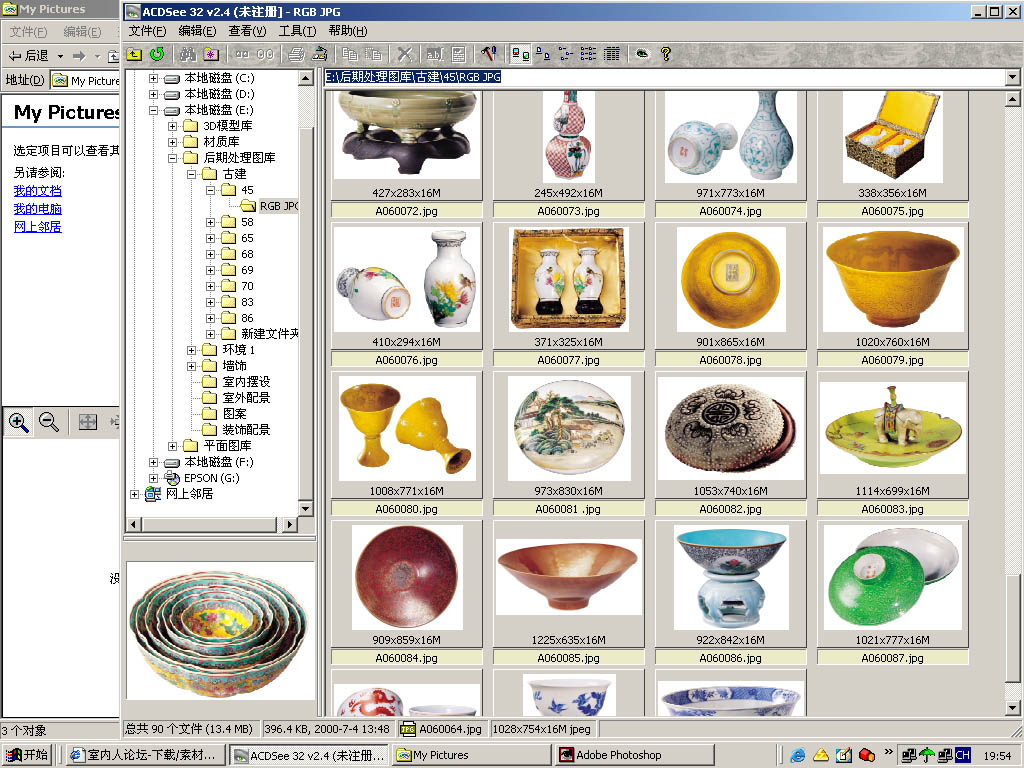Expand the 3D模型库 folder node
Viewport: 1024px width, 768px height.
pyautogui.click(x=172, y=126)
